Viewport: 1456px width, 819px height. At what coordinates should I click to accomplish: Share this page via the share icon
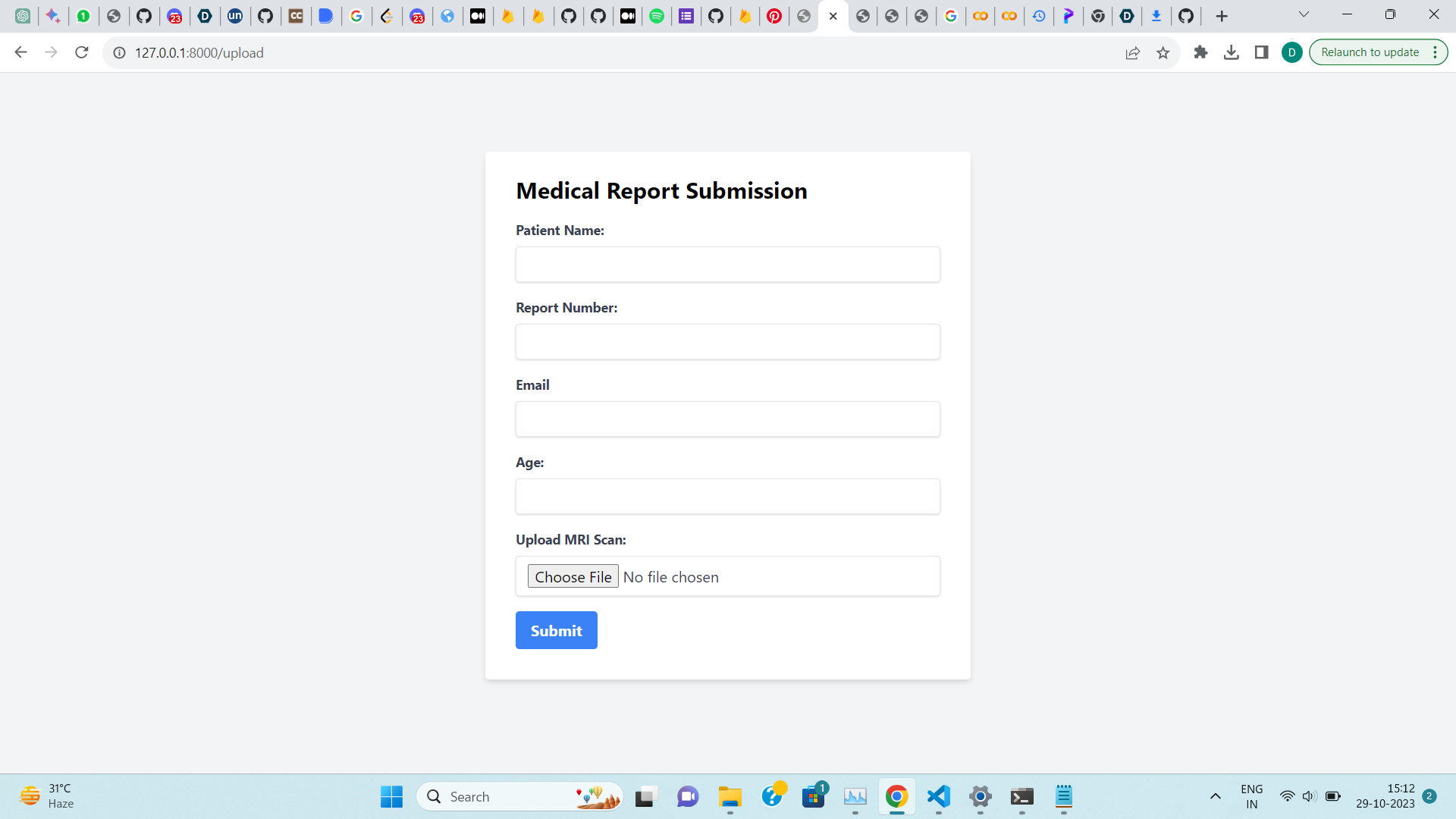click(1132, 52)
